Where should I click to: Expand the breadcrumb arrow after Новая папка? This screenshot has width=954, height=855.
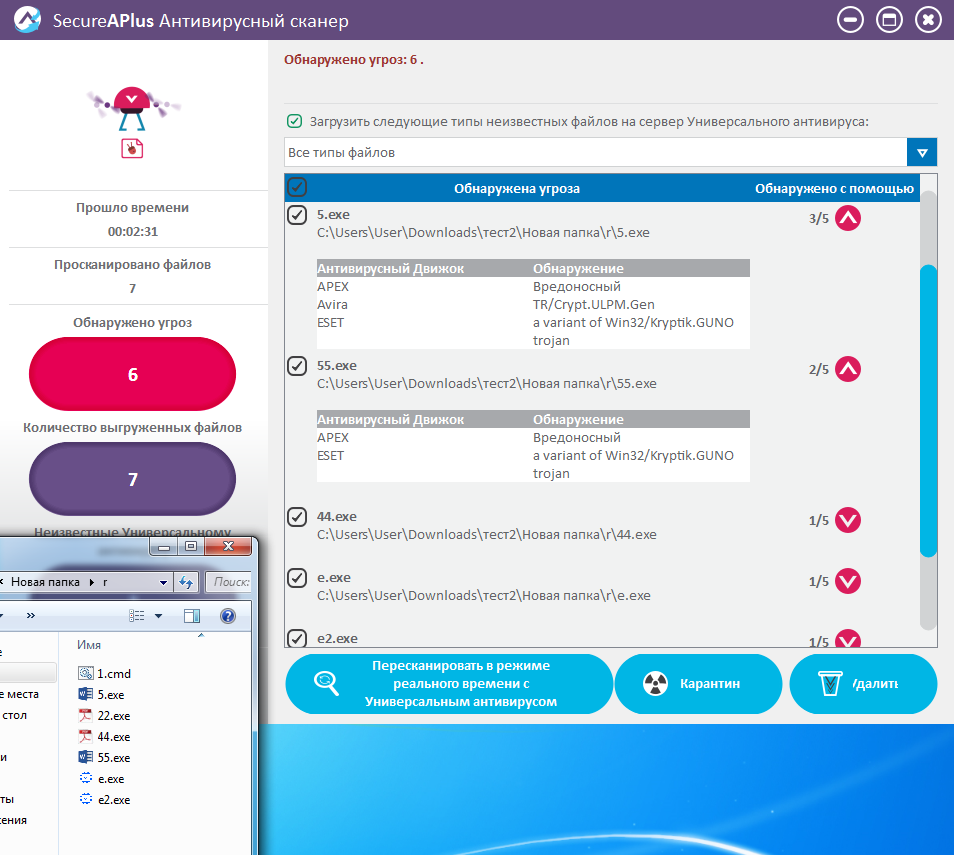click(x=92, y=582)
